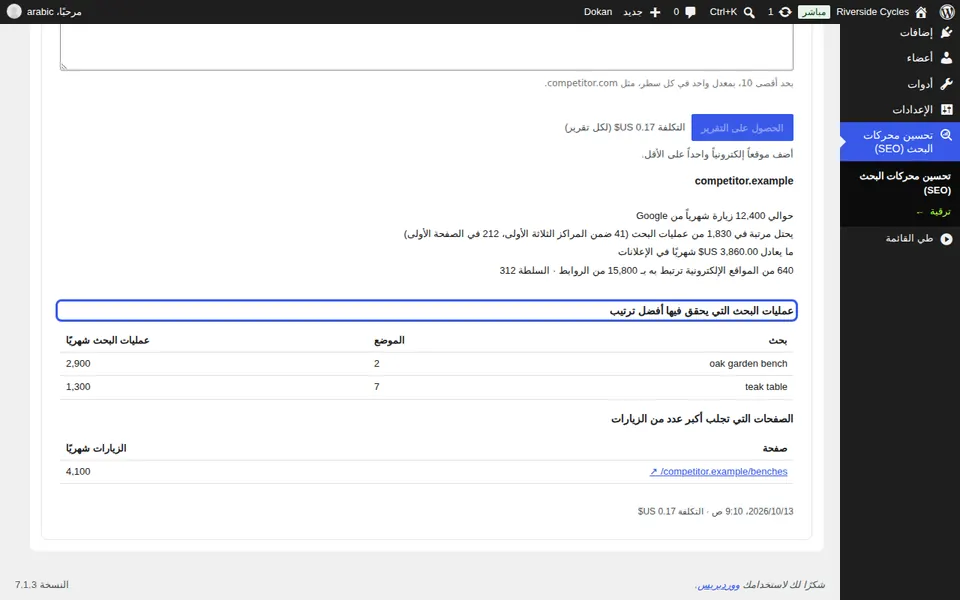Open the Riverside Cycles home icon
The image size is (960, 600).
click(921, 12)
